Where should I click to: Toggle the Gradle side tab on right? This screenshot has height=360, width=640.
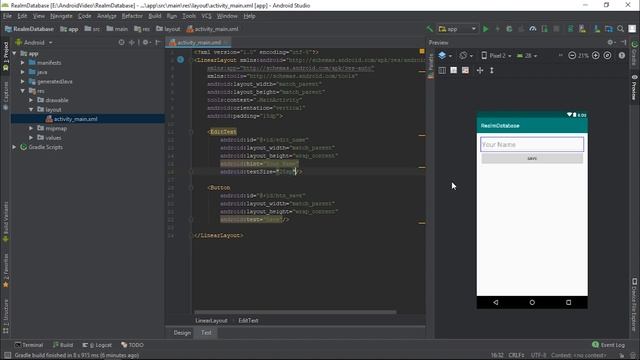[x=634, y=53]
